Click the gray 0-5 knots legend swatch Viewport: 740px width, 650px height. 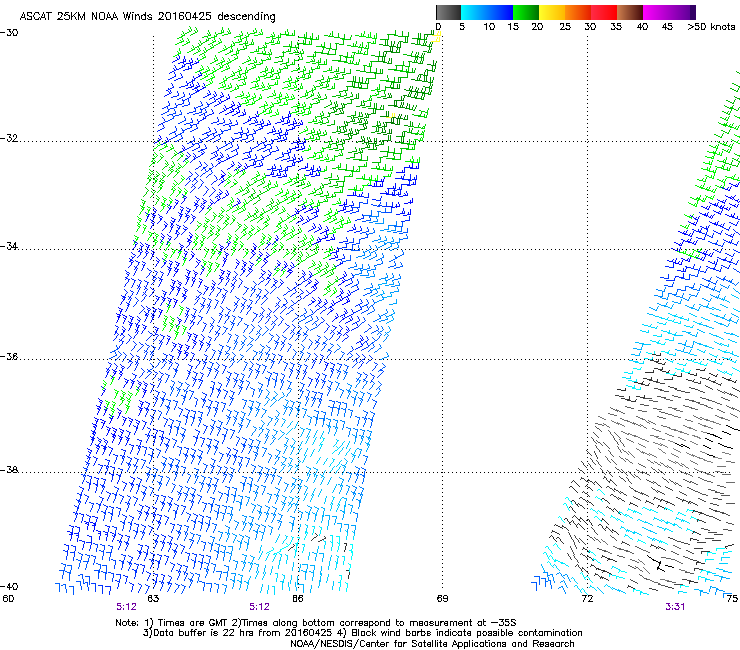(448, 12)
